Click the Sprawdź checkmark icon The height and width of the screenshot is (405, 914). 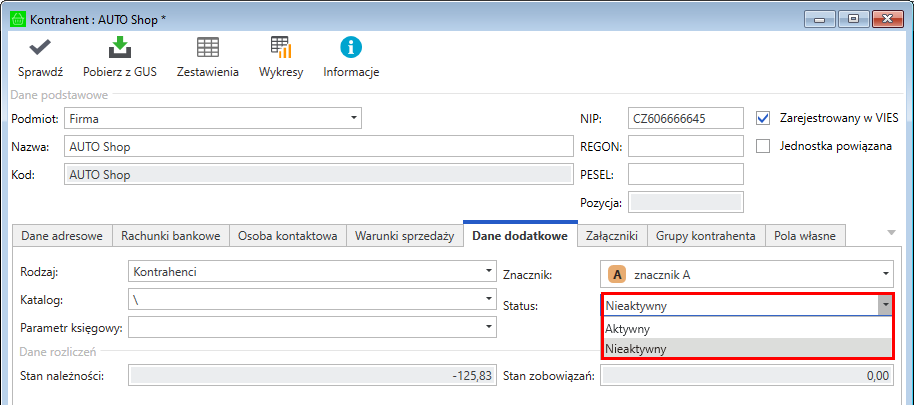pos(40,48)
